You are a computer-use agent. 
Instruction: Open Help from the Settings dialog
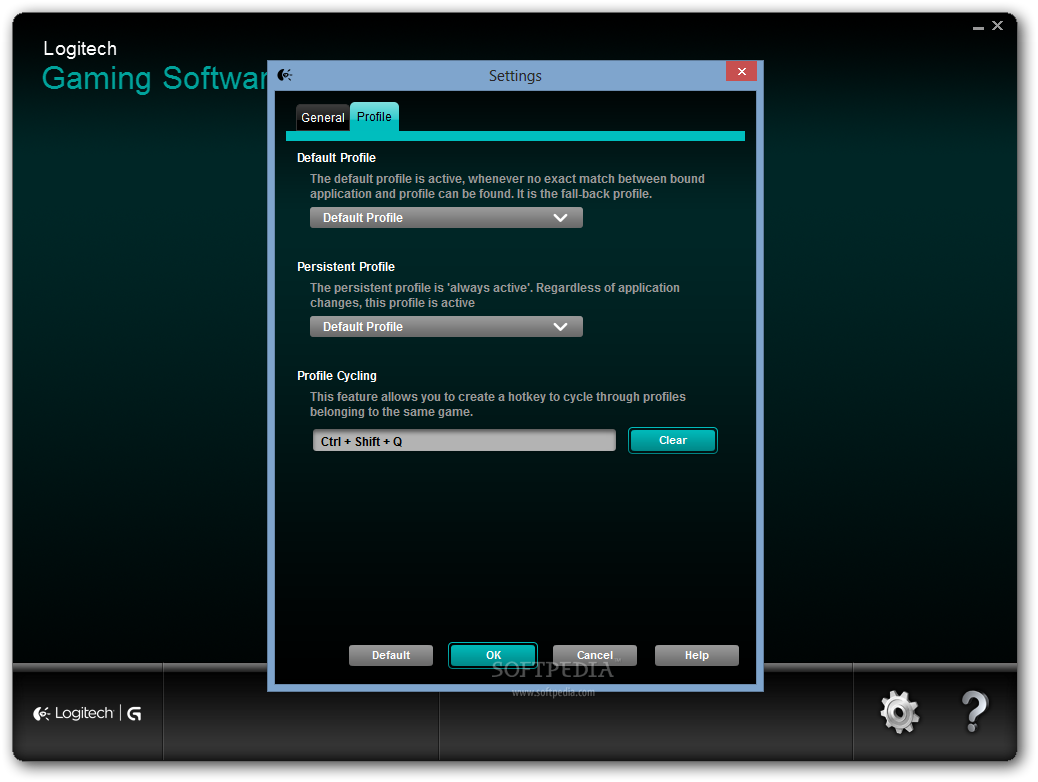point(696,655)
